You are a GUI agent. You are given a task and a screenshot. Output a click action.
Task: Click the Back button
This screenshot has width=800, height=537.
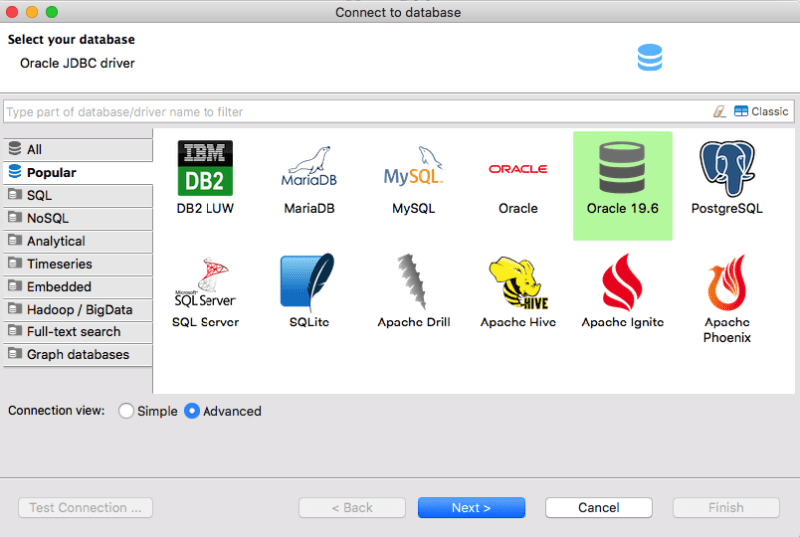(352, 507)
